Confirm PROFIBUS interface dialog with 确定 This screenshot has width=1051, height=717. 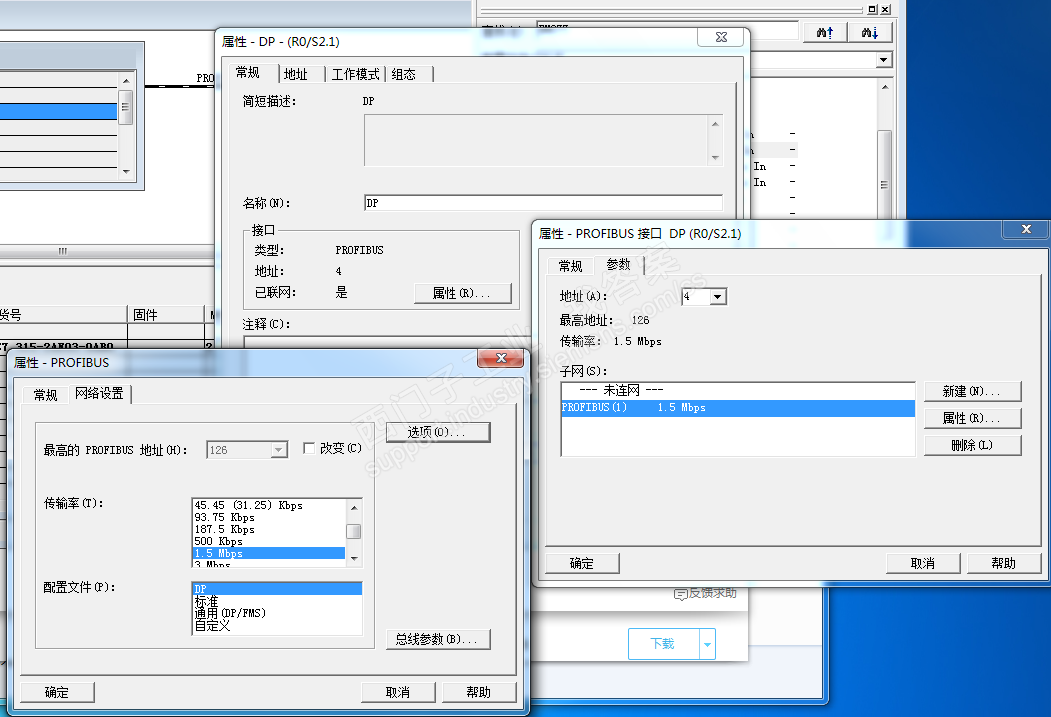pyautogui.click(x=582, y=564)
